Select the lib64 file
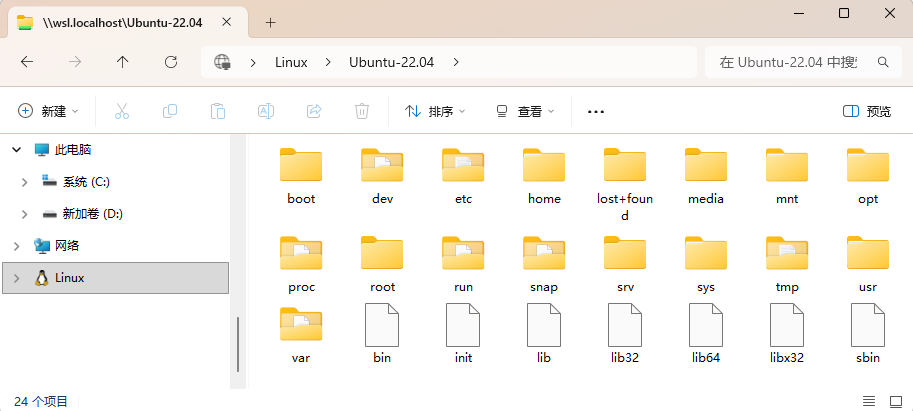This screenshot has width=913, height=411. (x=706, y=334)
